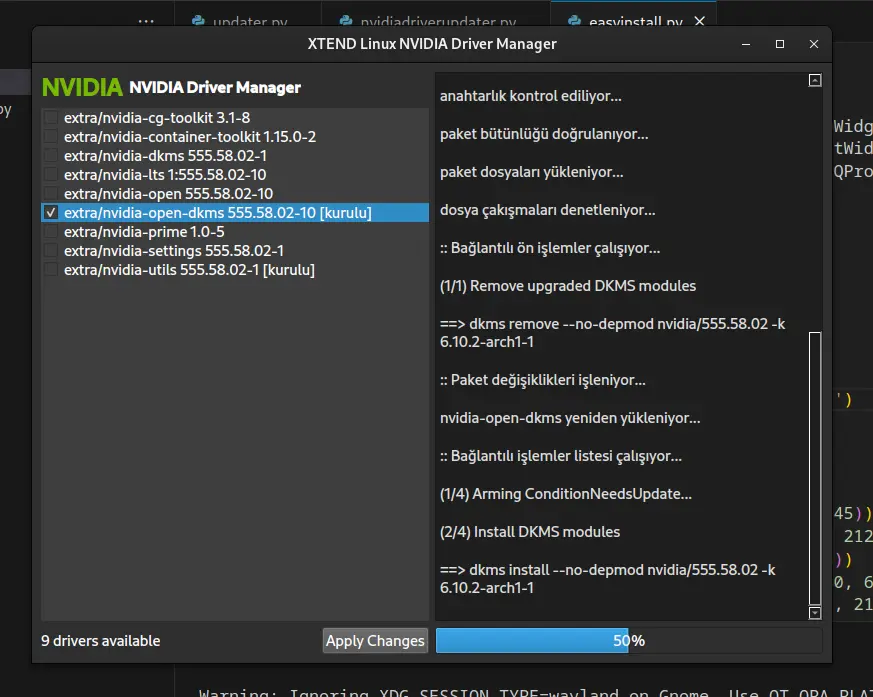Click log line 'dosya çakışmaları denetleniyor...'
The width and height of the screenshot is (873, 697).
(547, 210)
